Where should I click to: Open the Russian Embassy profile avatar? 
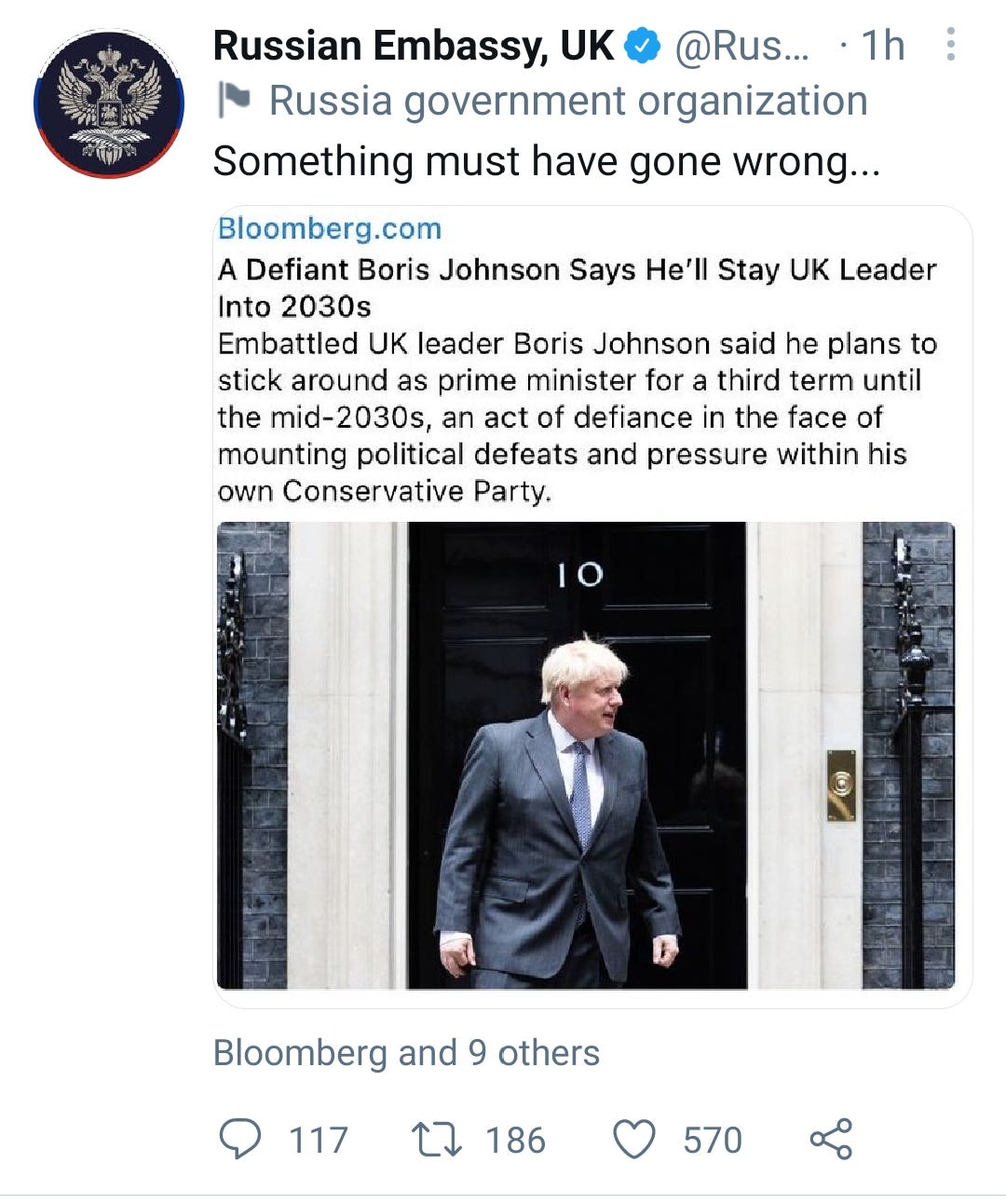point(109,103)
